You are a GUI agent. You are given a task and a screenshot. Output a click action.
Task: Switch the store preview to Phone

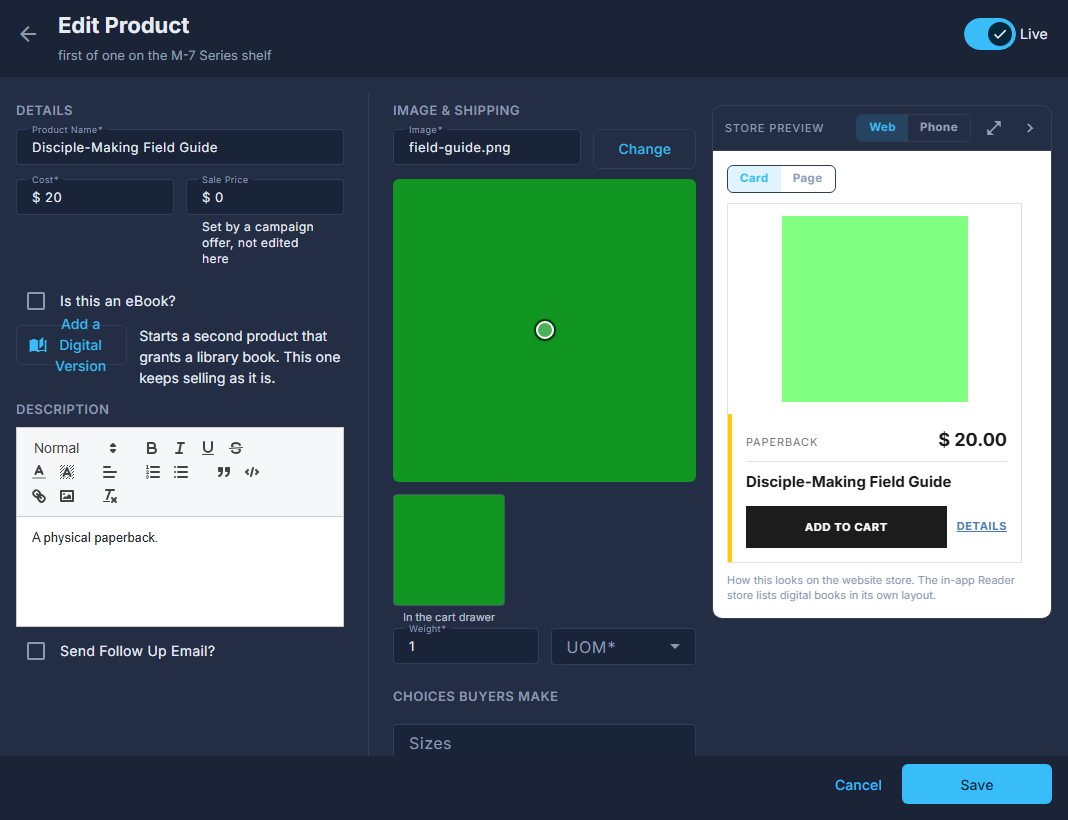click(x=939, y=127)
